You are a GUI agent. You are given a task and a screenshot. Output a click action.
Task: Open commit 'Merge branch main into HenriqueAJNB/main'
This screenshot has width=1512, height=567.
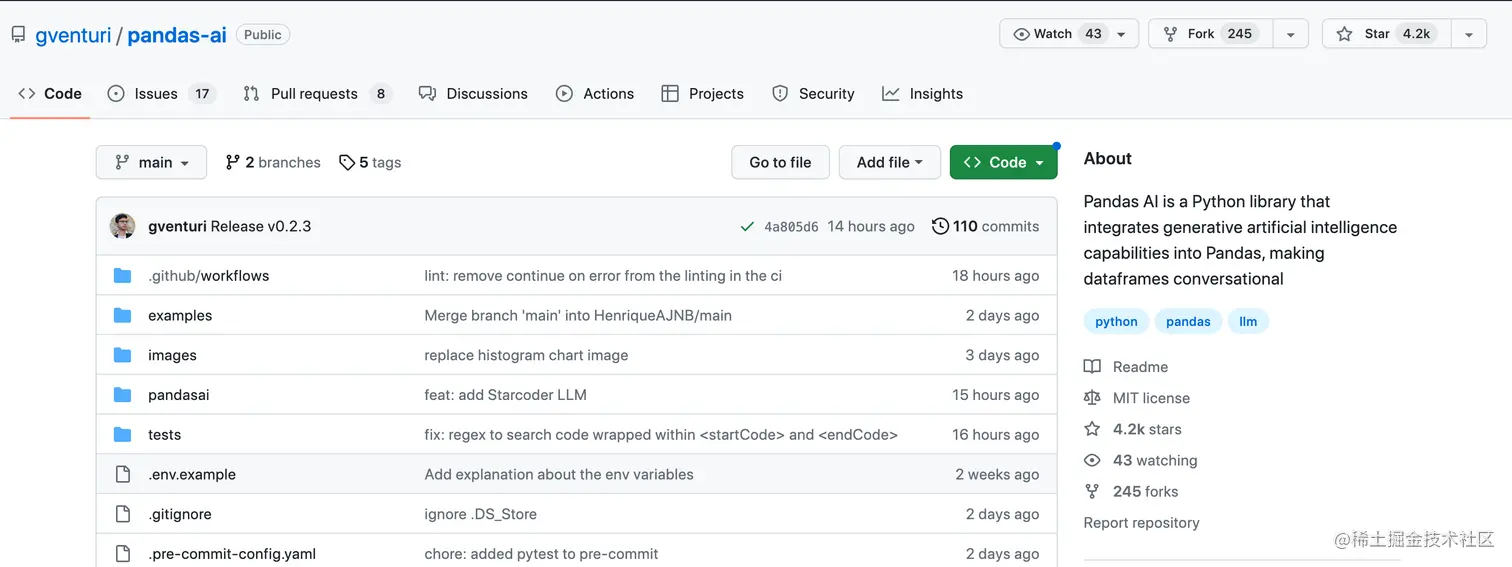(x=578, y=316)
